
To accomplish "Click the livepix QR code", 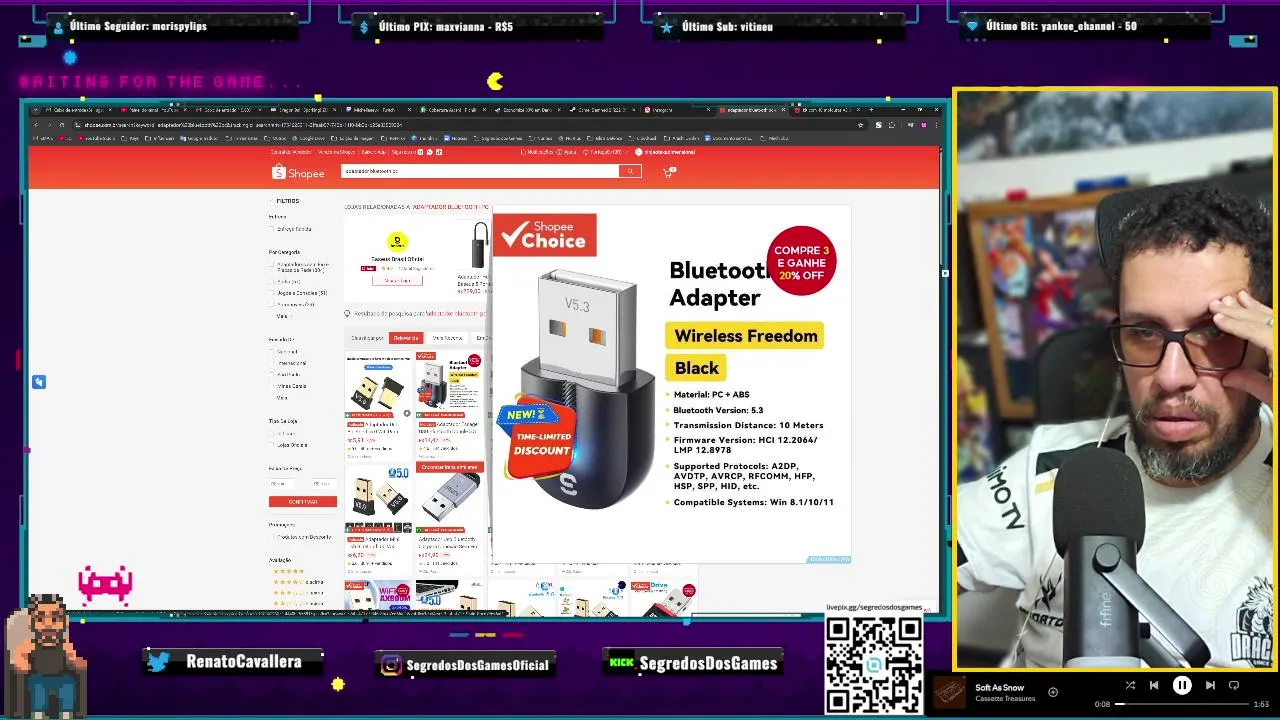I will click(x=873, y=665).
